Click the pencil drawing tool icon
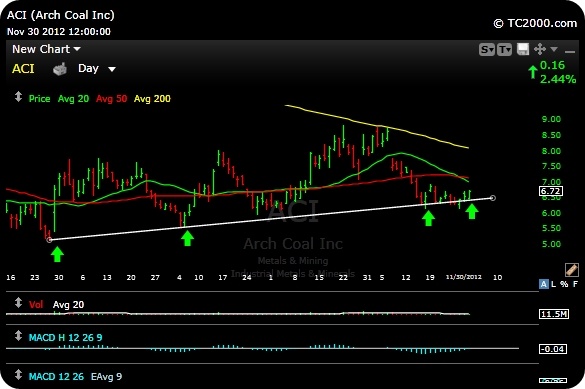585x389 pixels. coord(572,269)
